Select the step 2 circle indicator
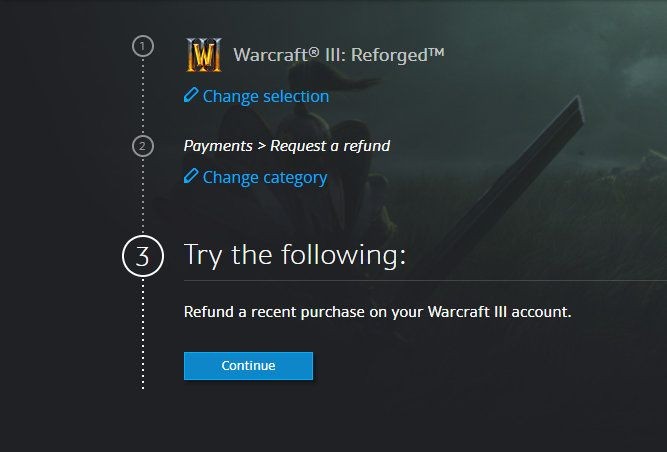The height and width of the screenshot is (452, 667). click(x=143, y=146)
